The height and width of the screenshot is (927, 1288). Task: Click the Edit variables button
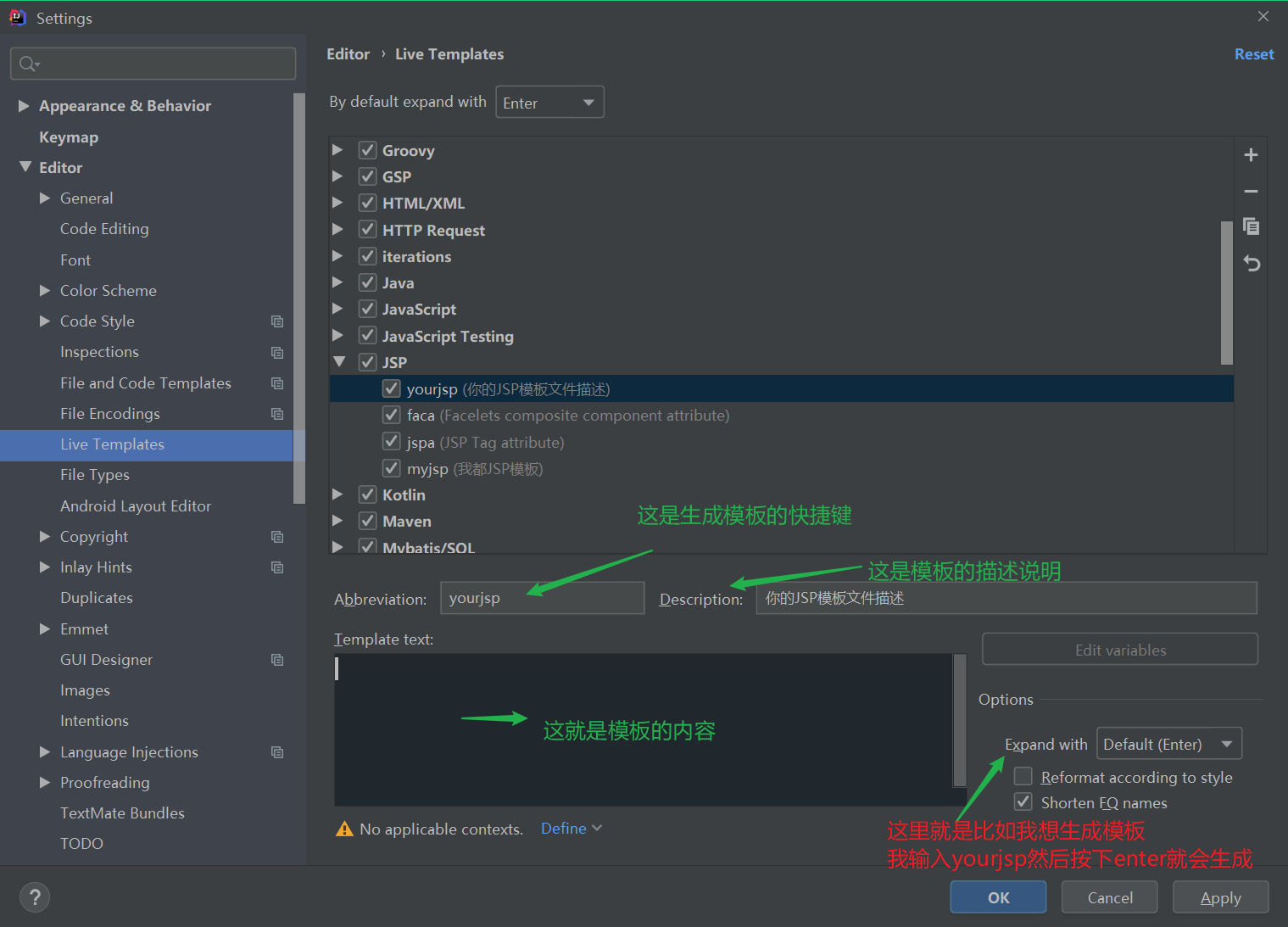click(x=1120, y=650)
